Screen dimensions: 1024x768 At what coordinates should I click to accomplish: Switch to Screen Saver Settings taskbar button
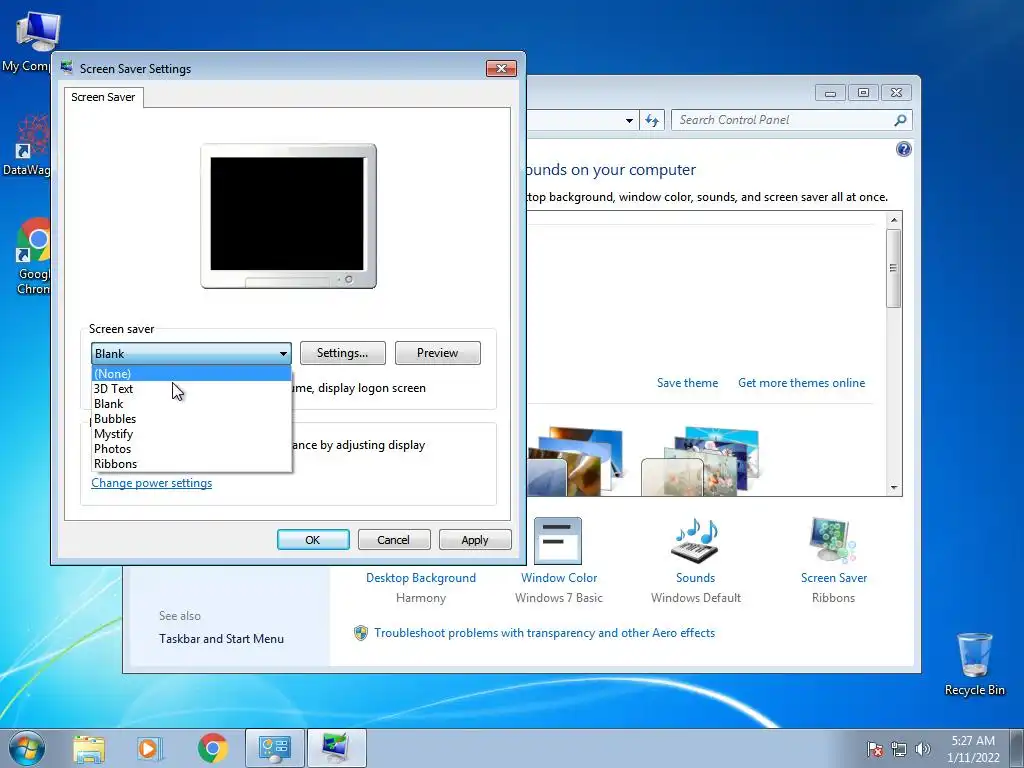click(x=336, y=748)
